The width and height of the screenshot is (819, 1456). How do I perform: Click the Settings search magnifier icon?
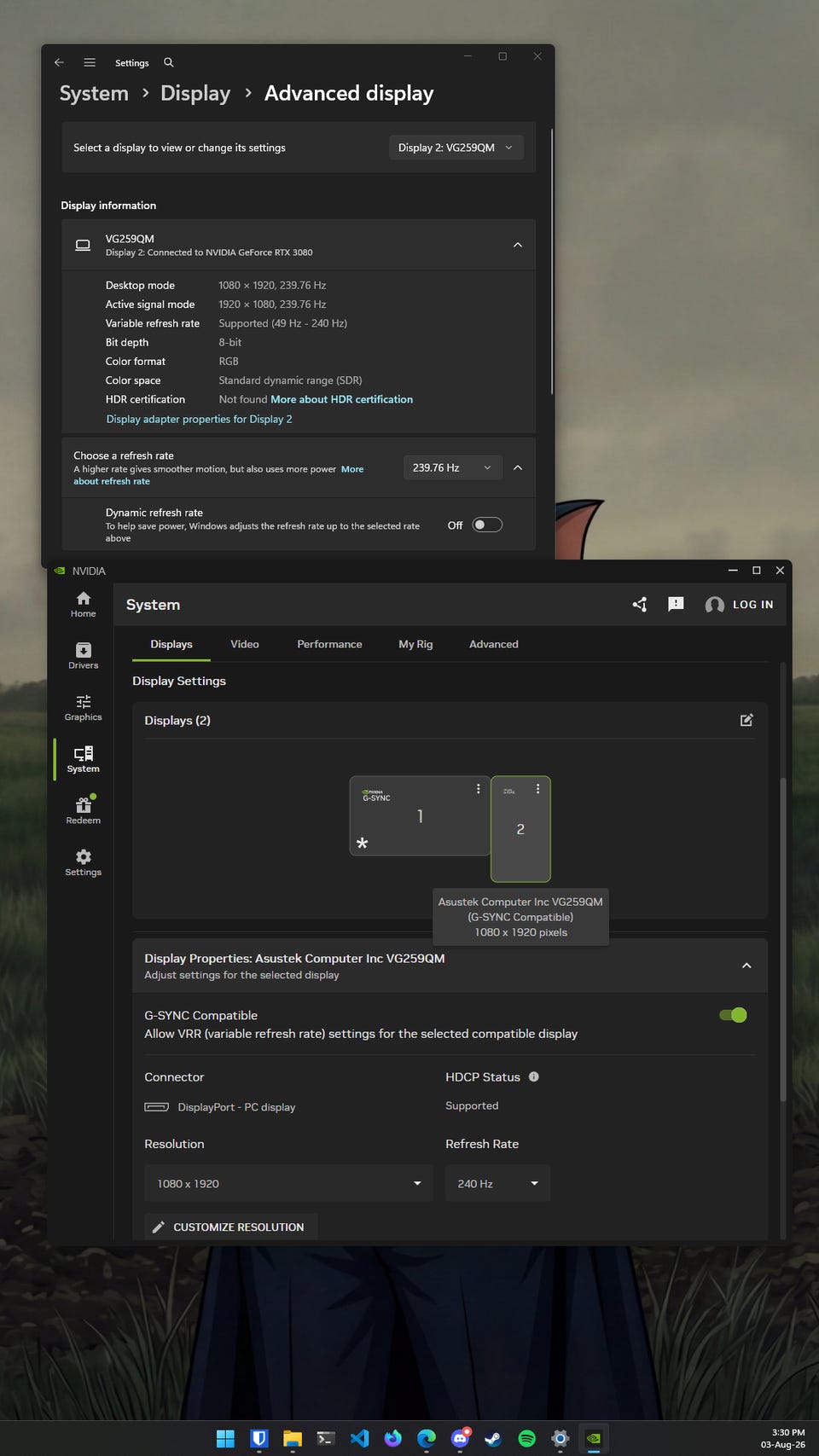pyautogui.click(x=169, y=62)
